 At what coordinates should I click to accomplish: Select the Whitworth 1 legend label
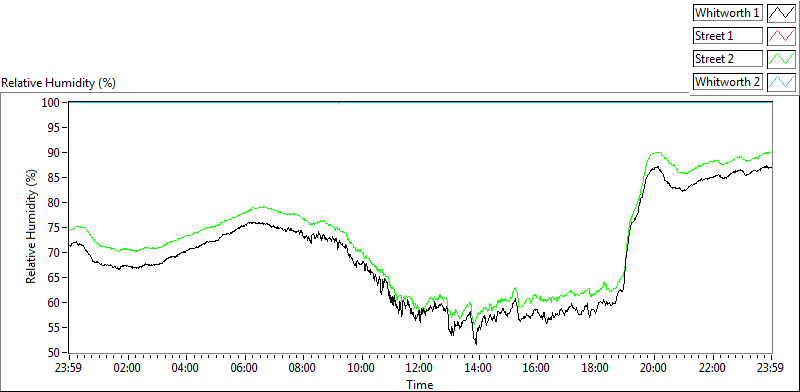[728, 13]
